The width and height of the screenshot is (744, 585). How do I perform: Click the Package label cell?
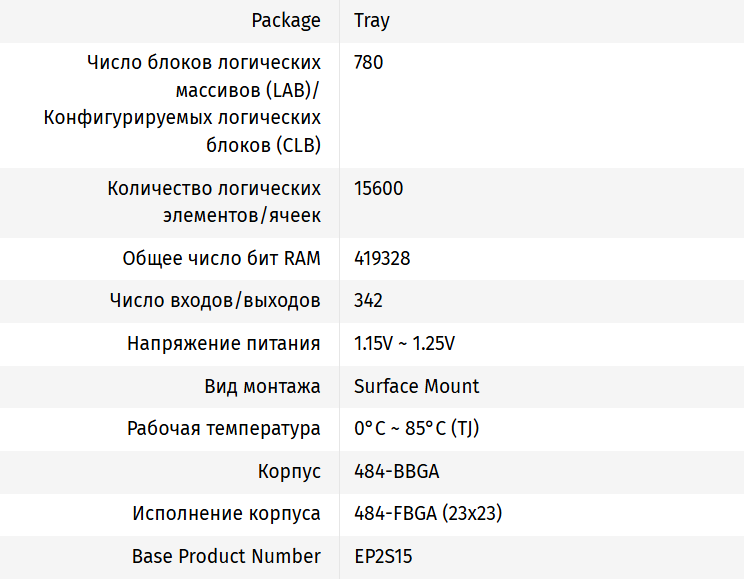286,20
